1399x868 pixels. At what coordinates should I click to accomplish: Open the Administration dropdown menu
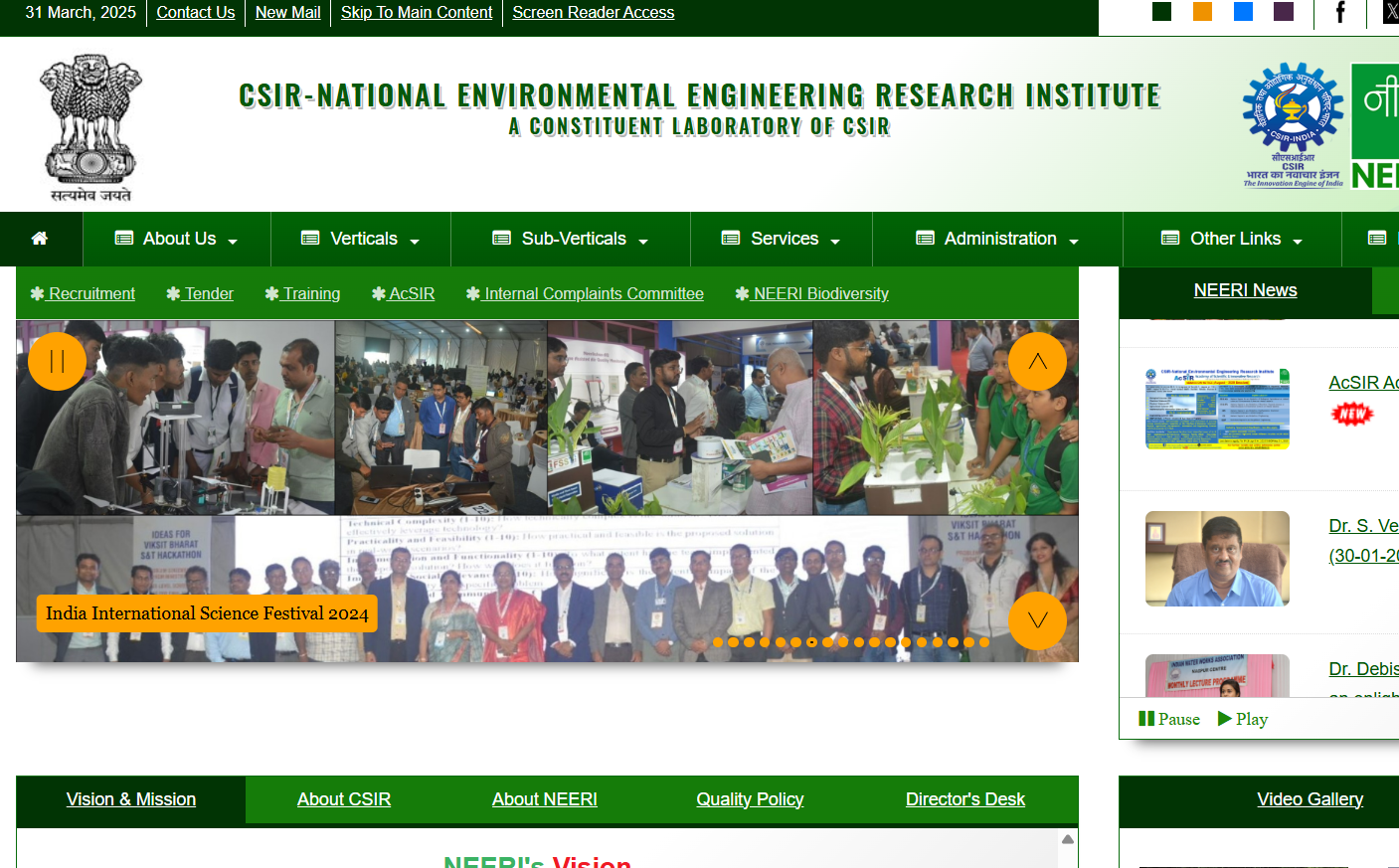tap(997, 239)
